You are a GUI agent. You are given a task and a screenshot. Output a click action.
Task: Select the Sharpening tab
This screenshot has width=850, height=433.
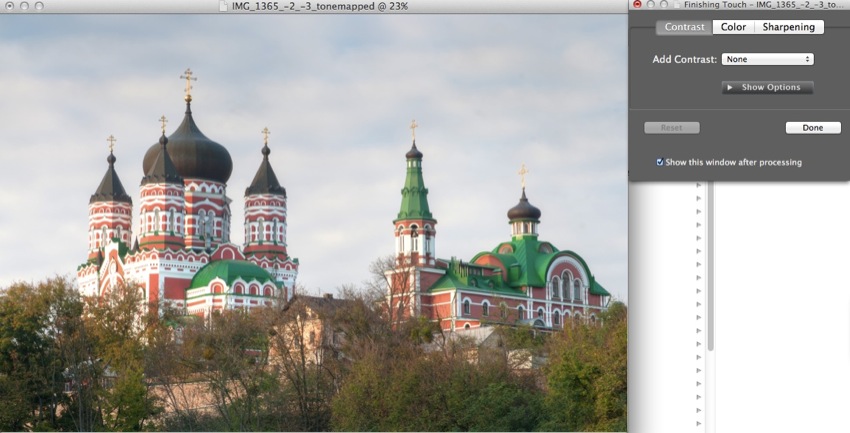click(789, 27)
